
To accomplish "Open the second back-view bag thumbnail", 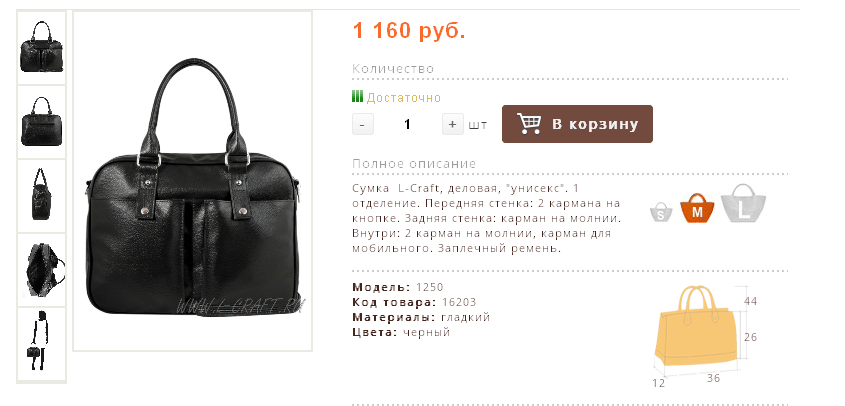I will click(x=41, y=122).
